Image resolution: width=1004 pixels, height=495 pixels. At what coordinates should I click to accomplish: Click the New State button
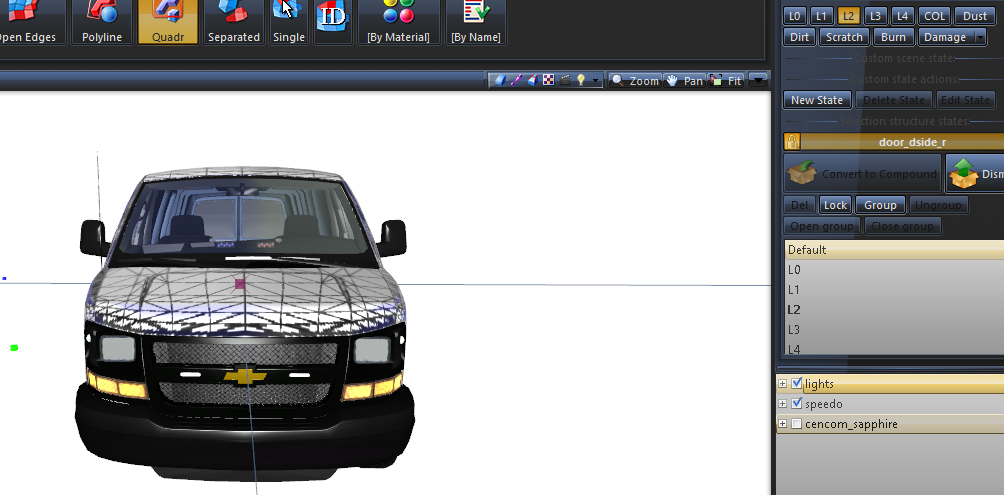click(817, 100)
